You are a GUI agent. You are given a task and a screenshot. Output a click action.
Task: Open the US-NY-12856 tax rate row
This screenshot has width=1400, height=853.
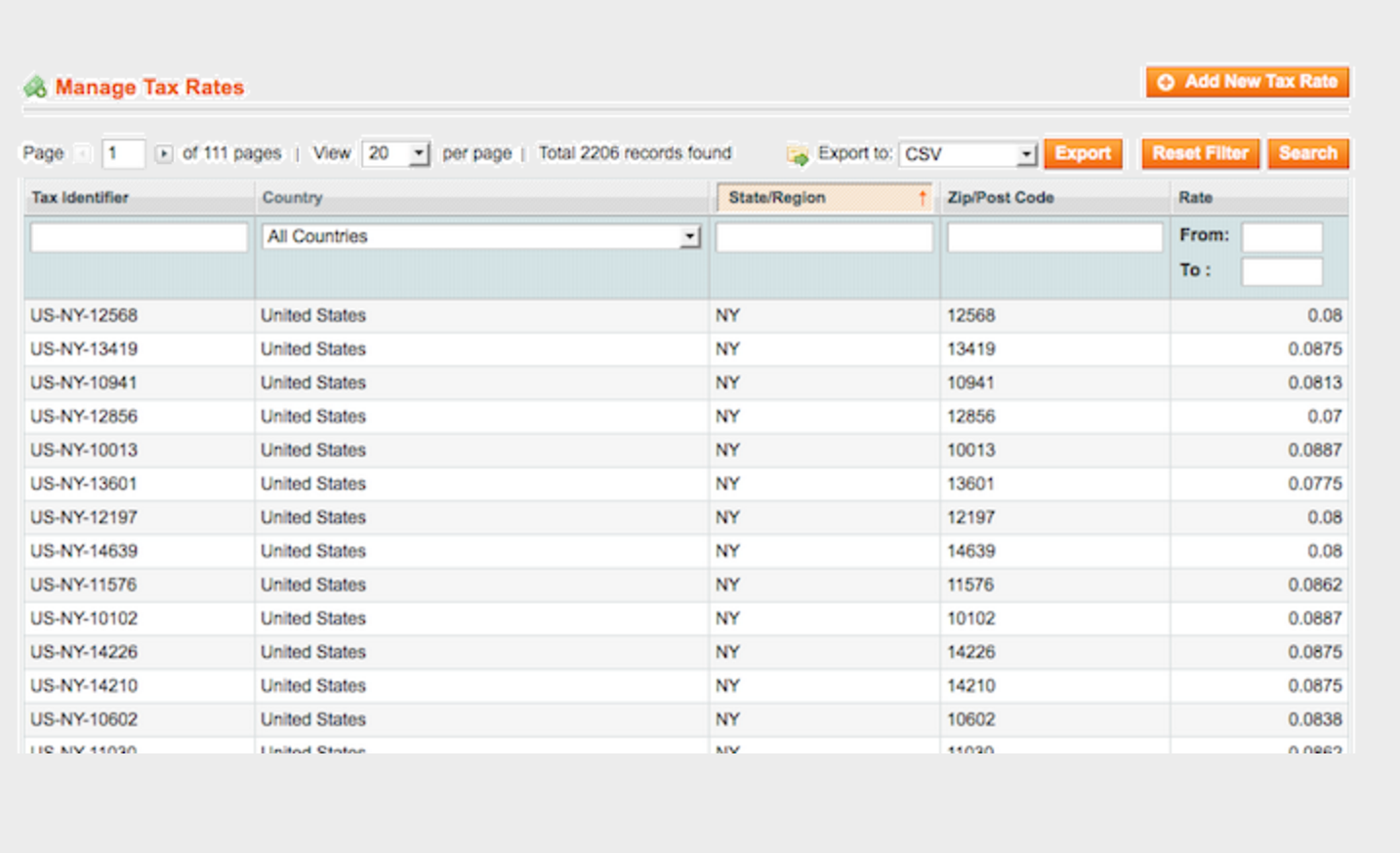tap(685, 417)
